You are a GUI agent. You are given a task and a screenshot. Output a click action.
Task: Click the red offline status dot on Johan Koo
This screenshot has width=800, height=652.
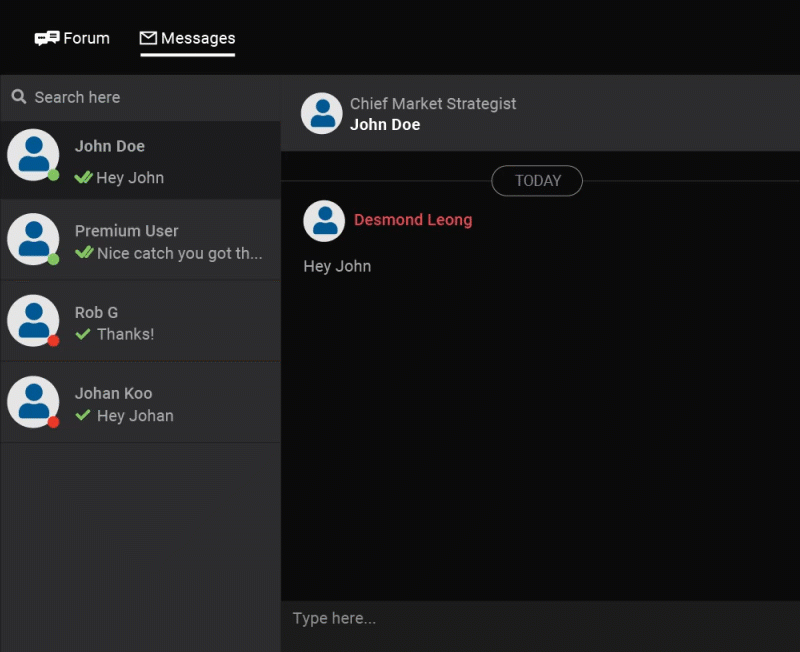54,422
